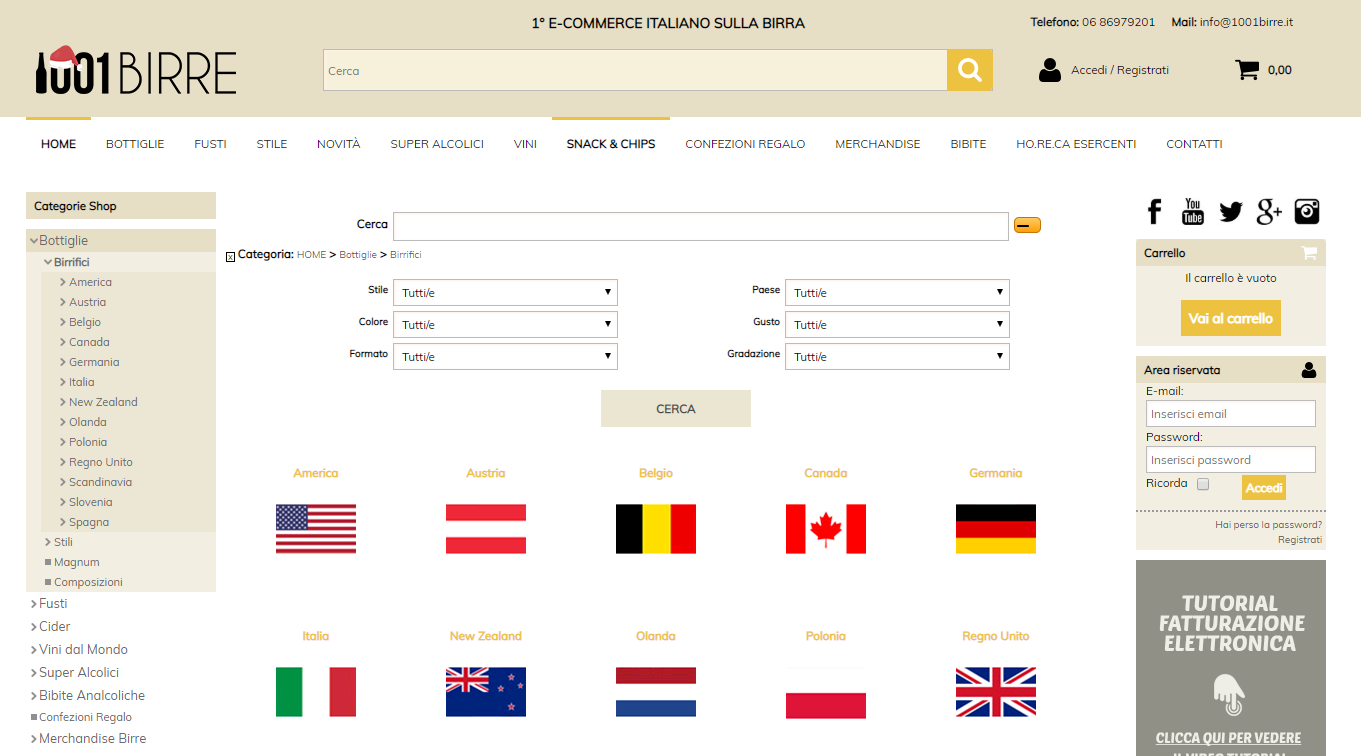Image resolution: width=1361 pixels, height=756 pixels.
Task: Select the Italia flag
Action: [316, 692]
